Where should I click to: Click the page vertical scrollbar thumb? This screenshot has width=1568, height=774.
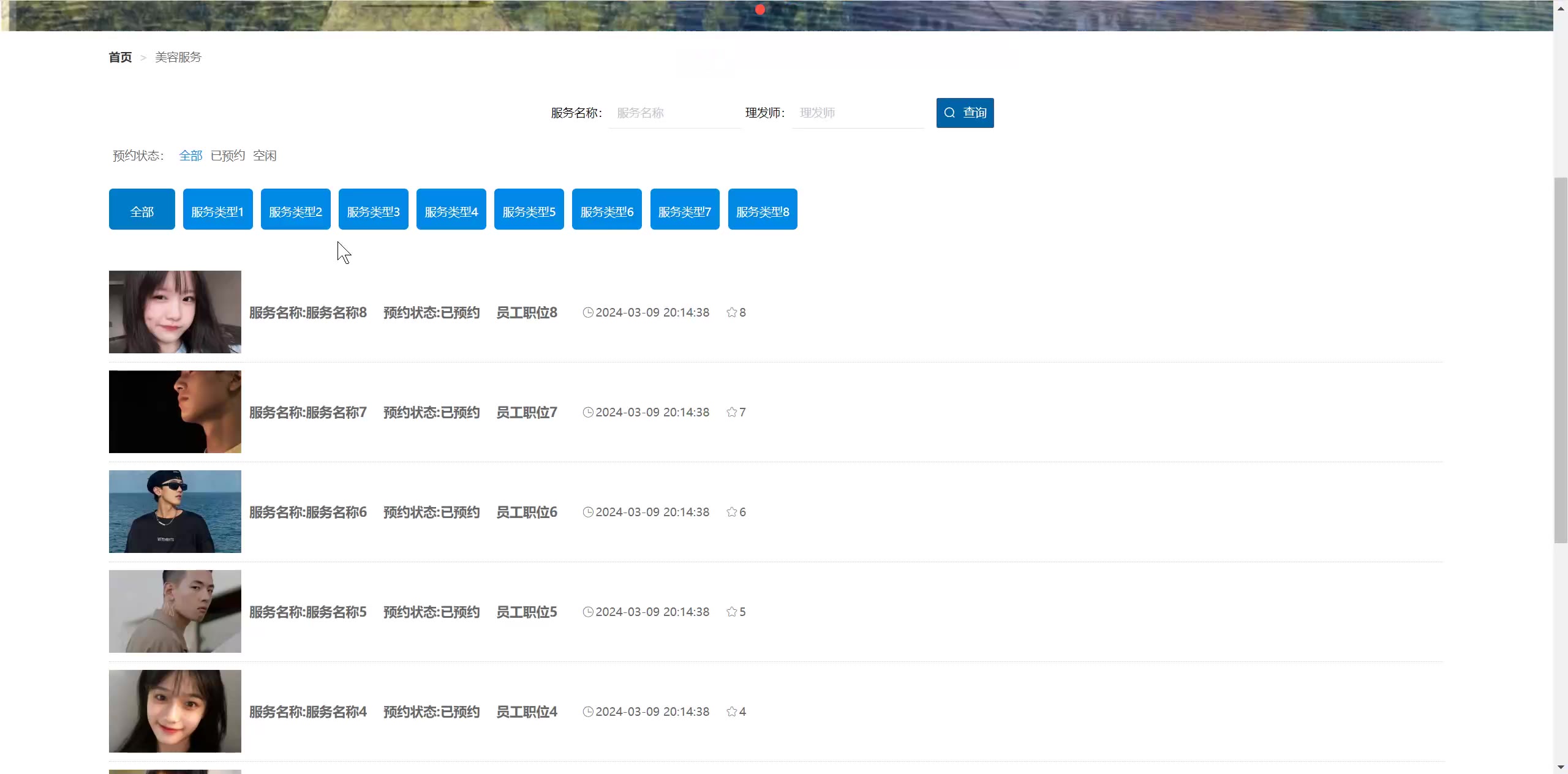1561,359
